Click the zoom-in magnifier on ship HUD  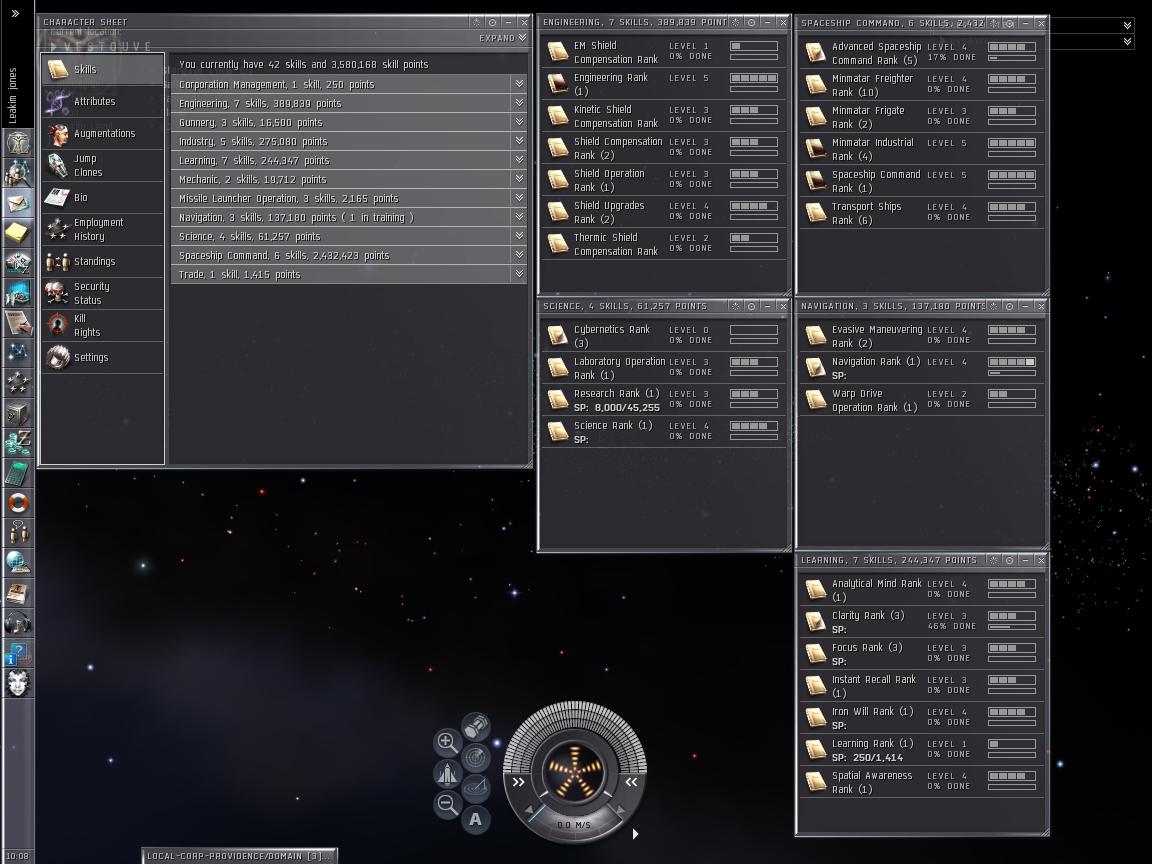[447, 742]
